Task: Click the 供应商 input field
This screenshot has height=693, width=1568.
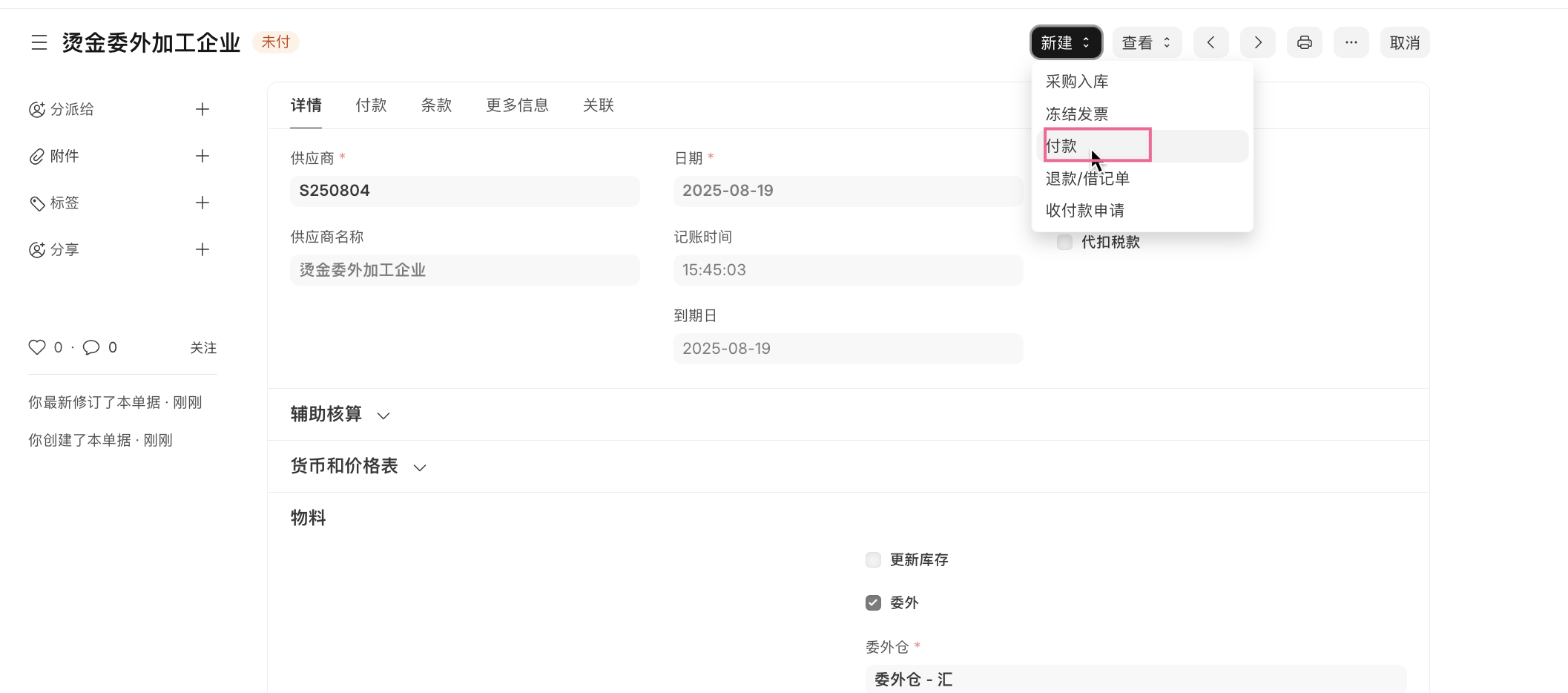Action: (x=464, y=191)
